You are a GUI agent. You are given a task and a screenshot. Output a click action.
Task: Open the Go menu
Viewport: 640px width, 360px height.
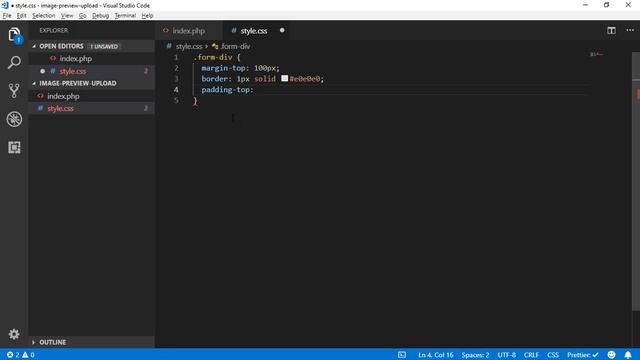(82, 16)
